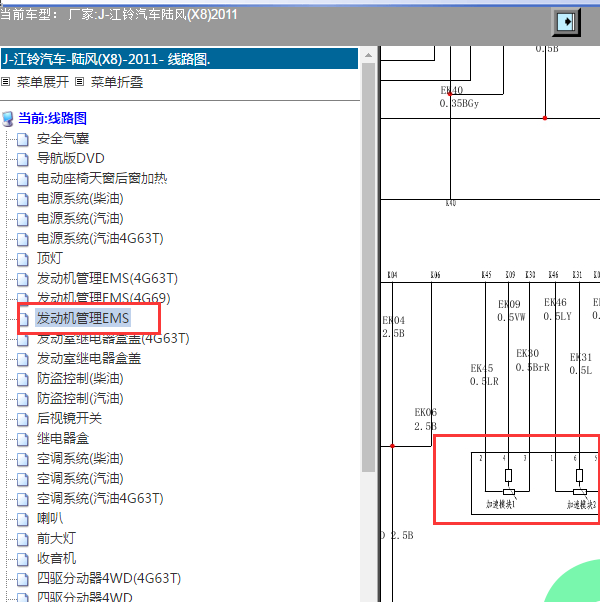Screen dimensions: 600x602
Task: Click the document icon beside 防盗控制(汽油)
Action: (23, 399)
